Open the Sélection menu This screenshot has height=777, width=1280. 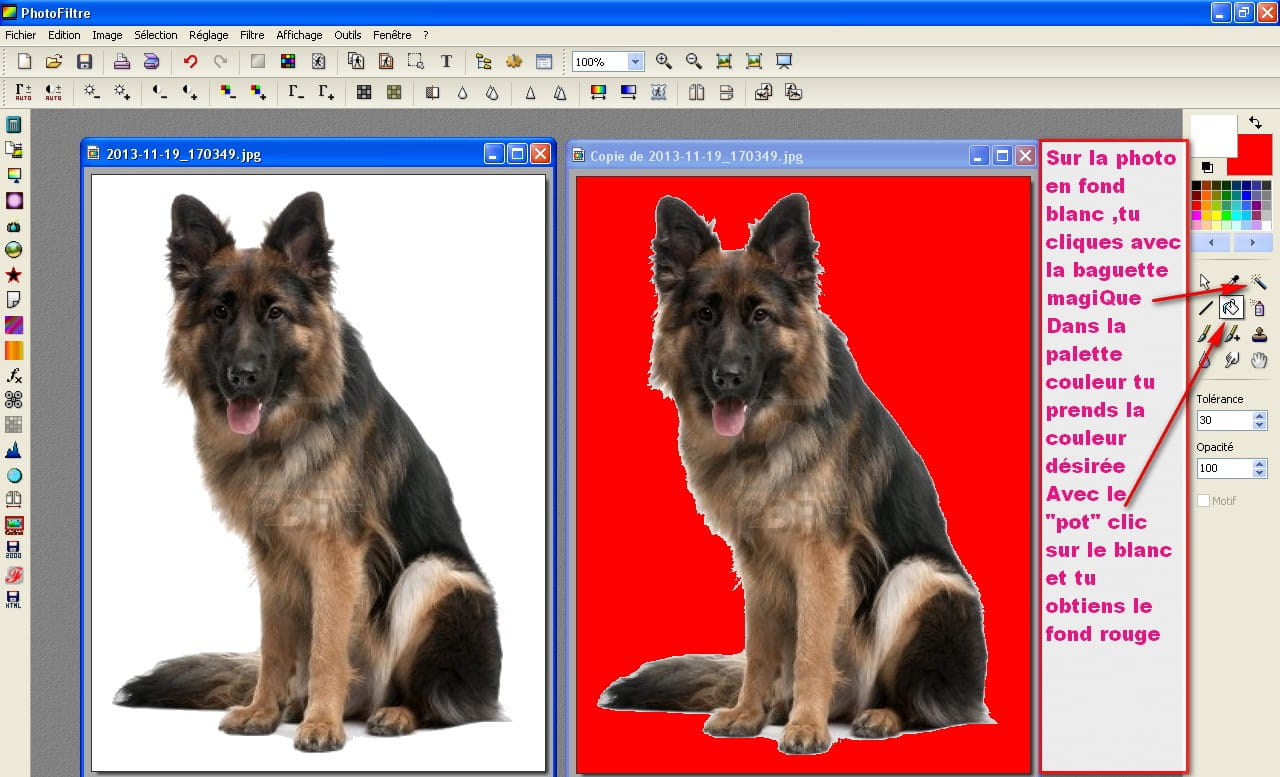[155, 35]
